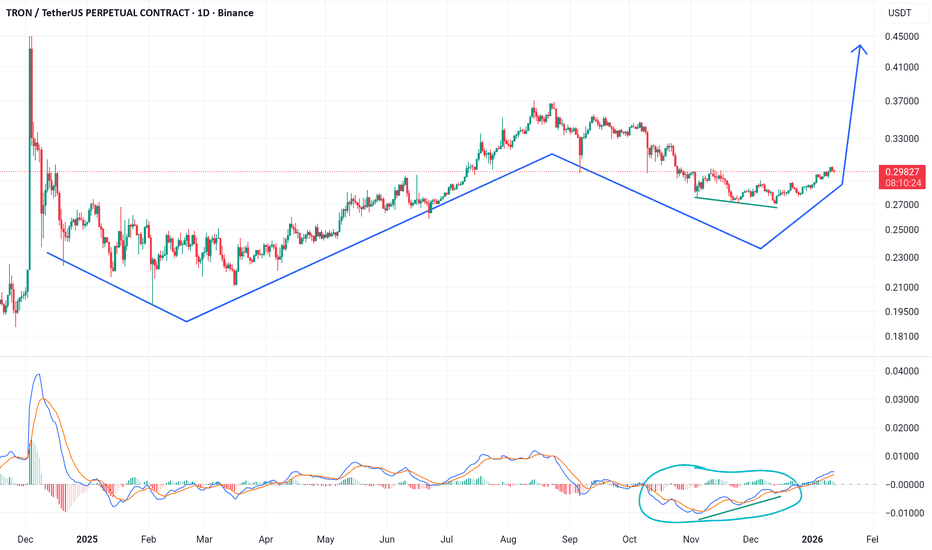Click the 2026 label on the time axis
The image size is (932, 550).
813,537
